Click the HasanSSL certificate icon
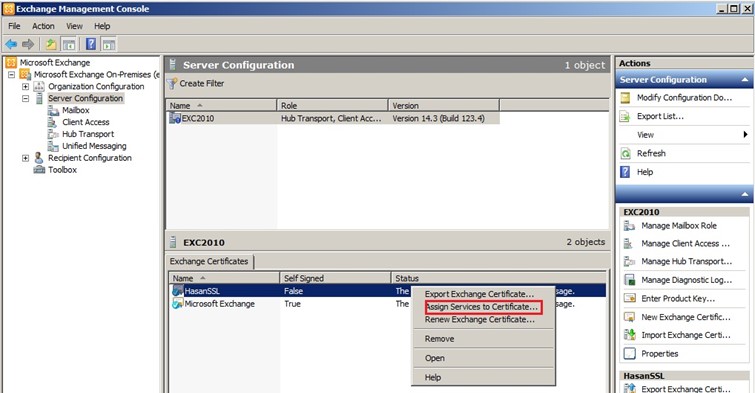755x393 pixels. (178, 290)
